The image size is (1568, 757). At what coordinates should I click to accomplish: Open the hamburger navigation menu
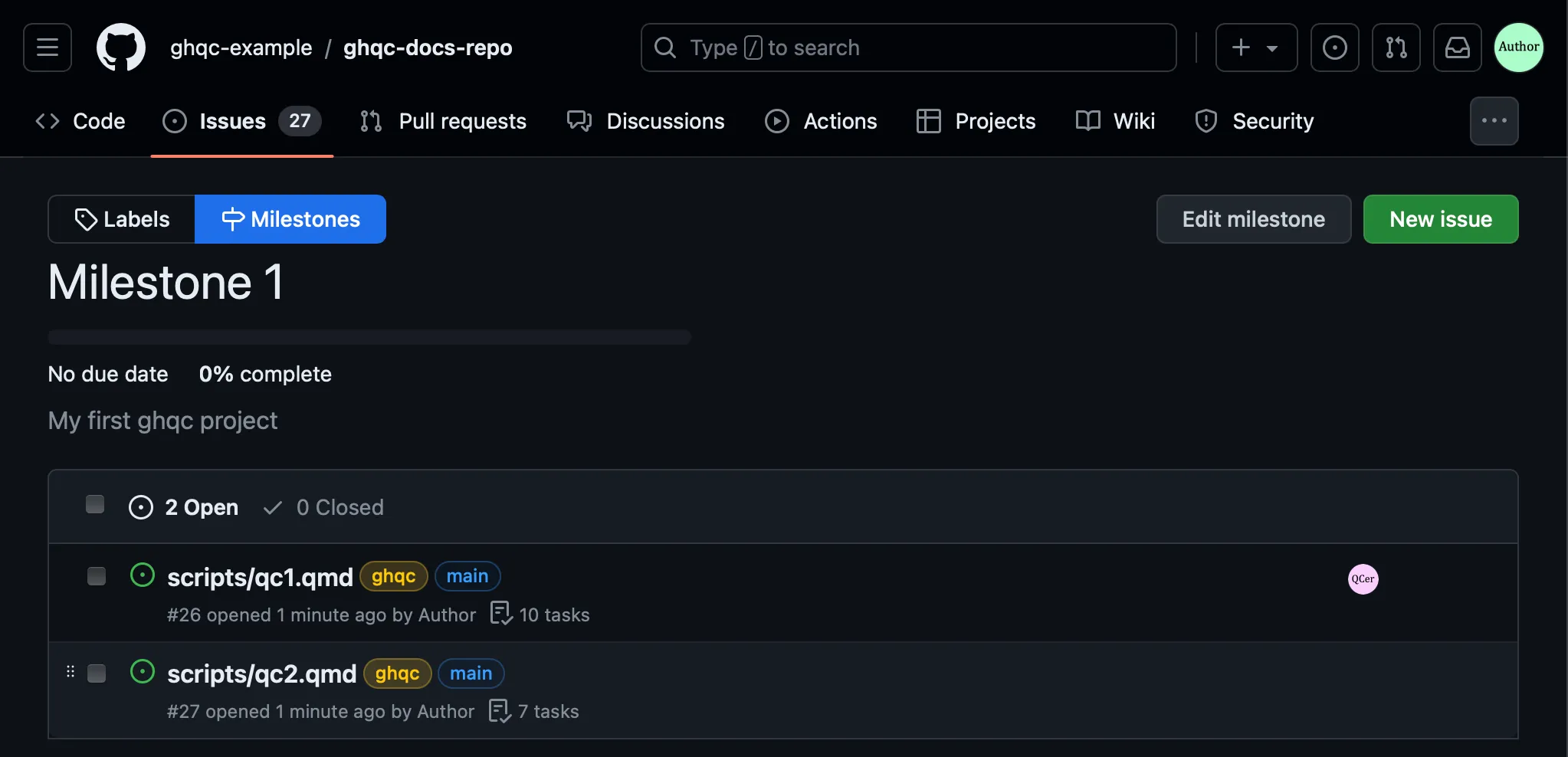click(48, 48)
